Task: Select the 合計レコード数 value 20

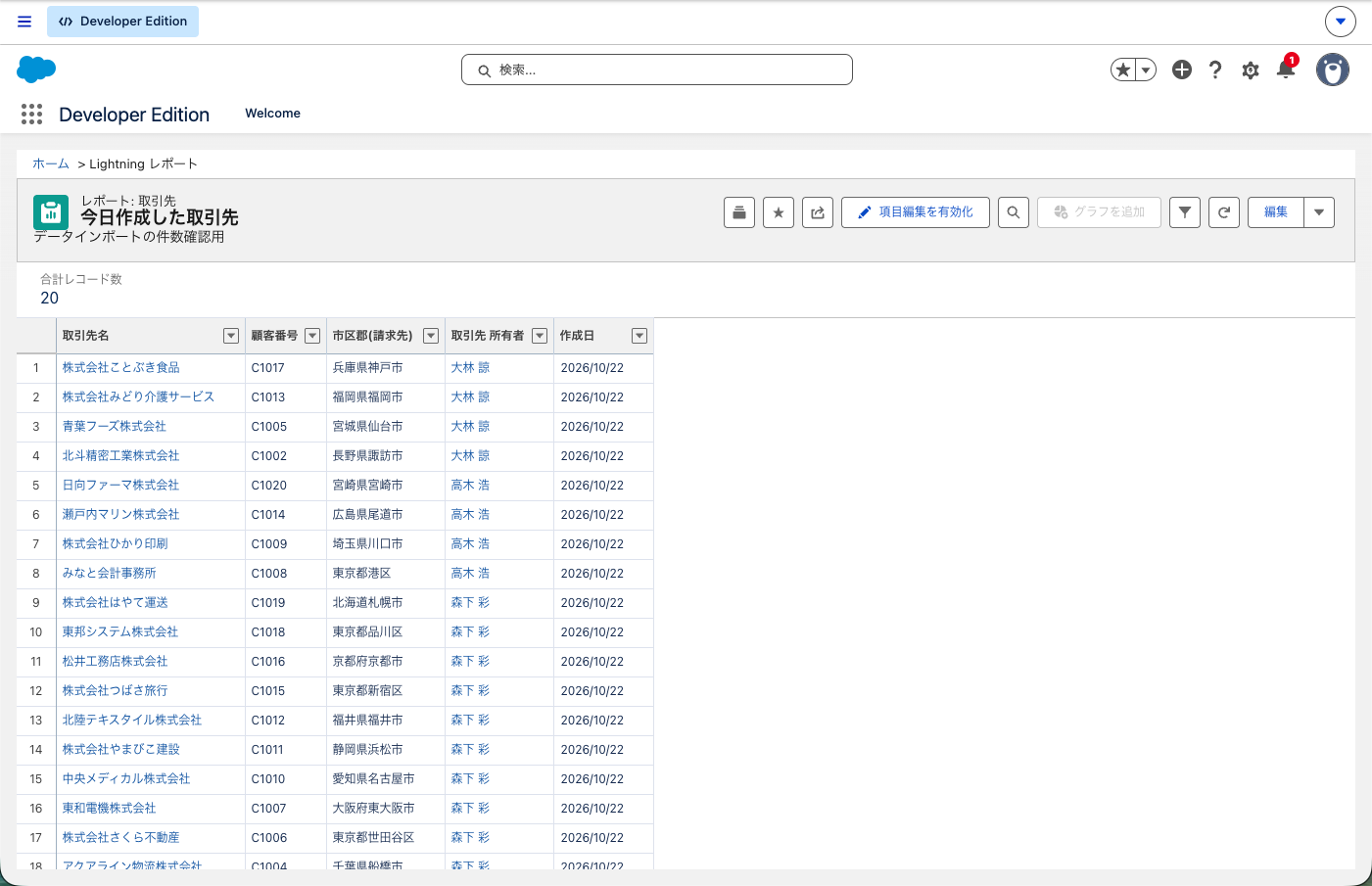Action: tap(50, 299)
